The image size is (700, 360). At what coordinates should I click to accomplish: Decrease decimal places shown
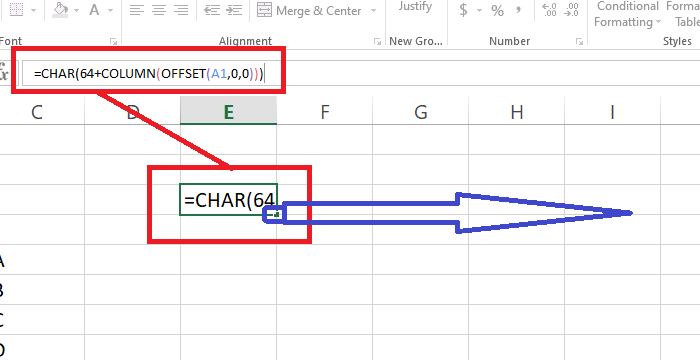571,10
